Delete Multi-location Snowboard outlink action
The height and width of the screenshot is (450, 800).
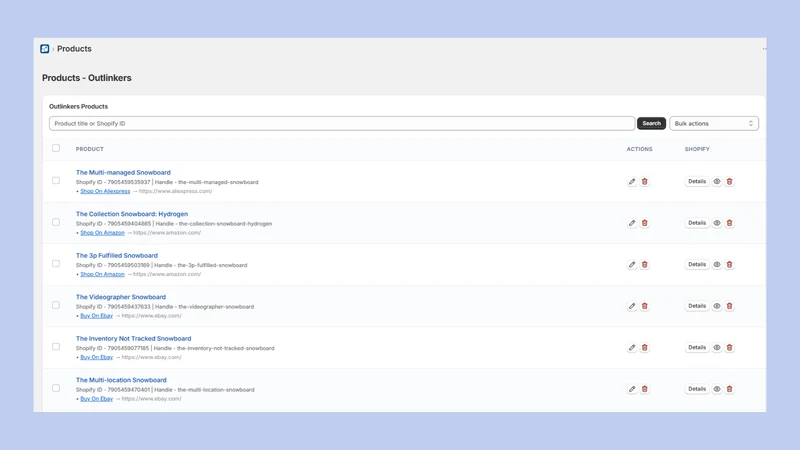[x=644, y=389]
